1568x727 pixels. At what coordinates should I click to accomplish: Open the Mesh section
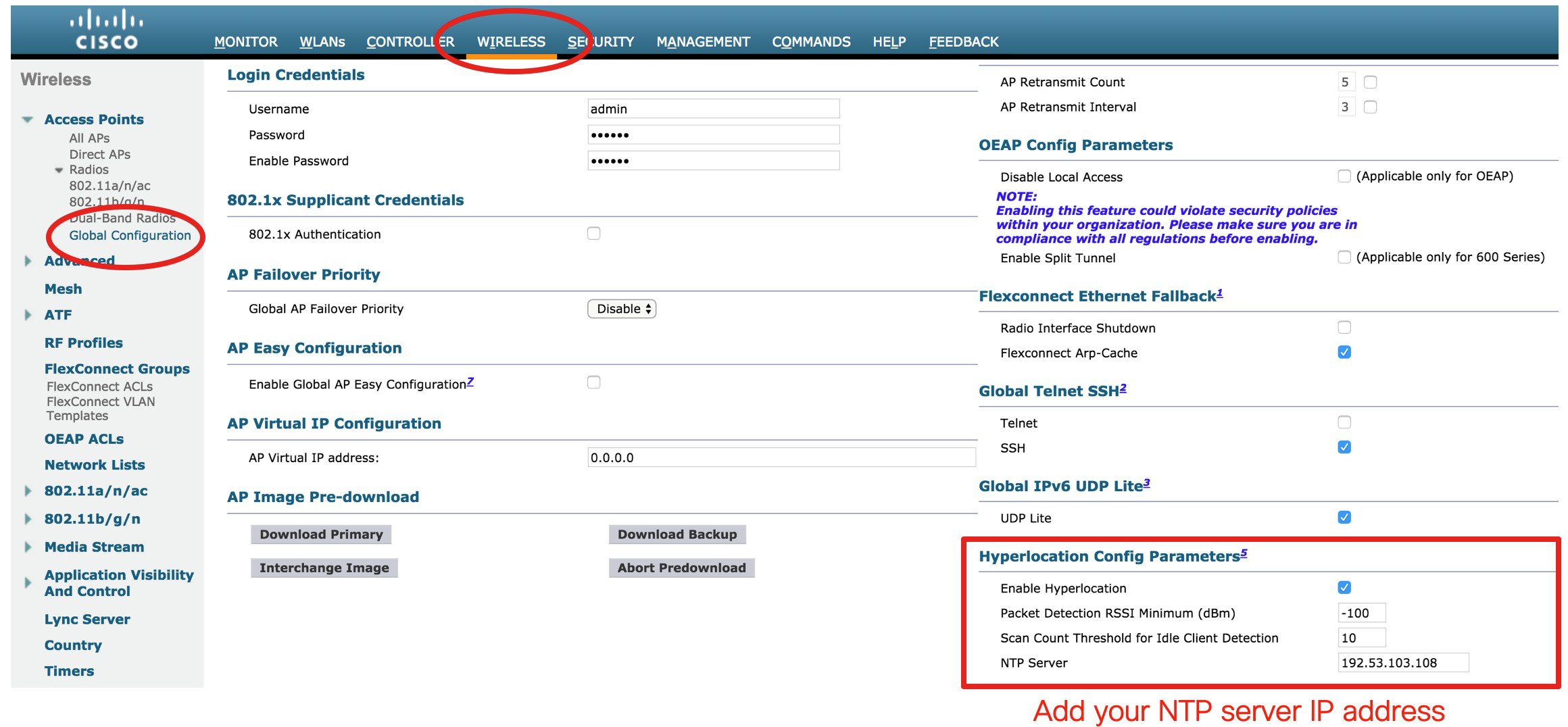(x=63, y=289)
